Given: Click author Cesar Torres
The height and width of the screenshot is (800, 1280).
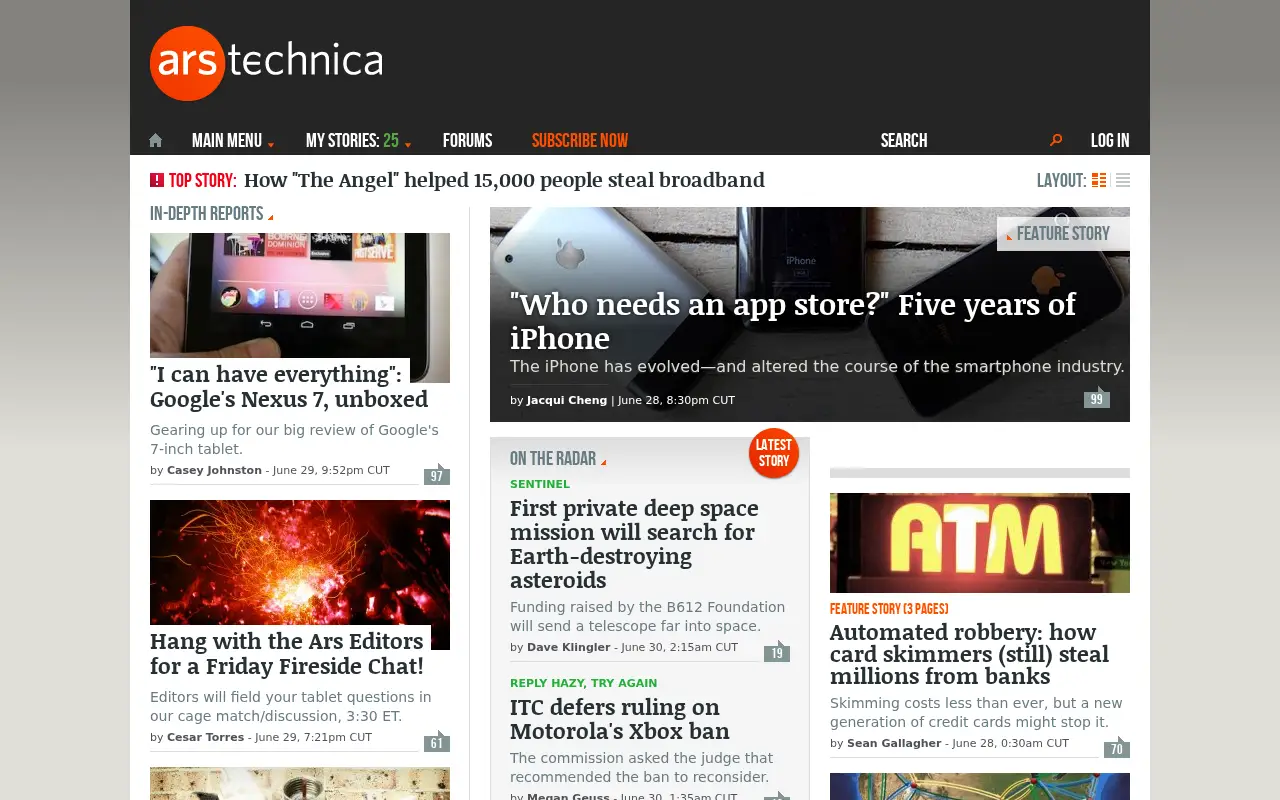Looking at the screenshot, I should pos(205,737).
